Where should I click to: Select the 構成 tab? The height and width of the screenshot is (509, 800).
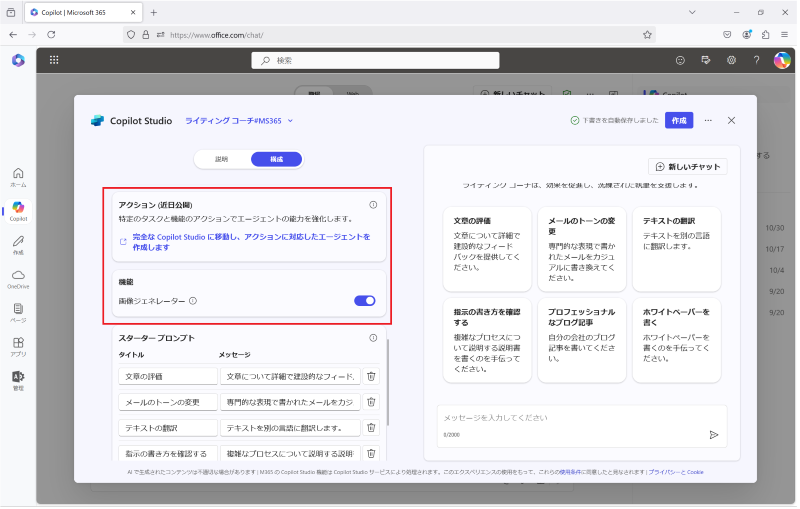point(278,160)
